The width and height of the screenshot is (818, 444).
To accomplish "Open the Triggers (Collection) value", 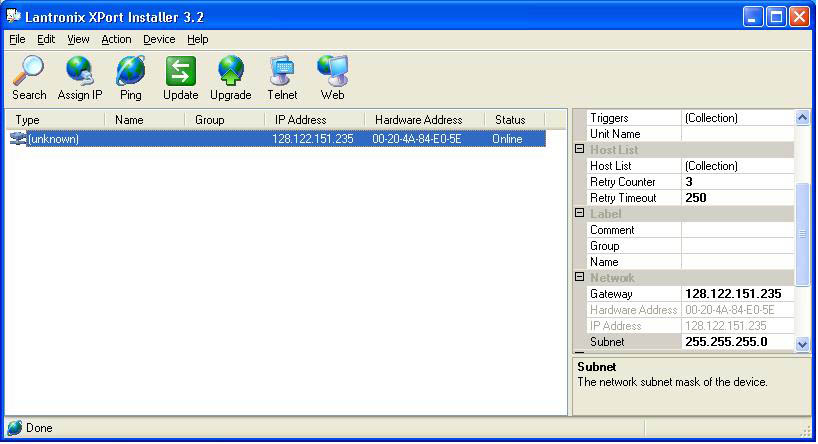I will tap(738, 118).
